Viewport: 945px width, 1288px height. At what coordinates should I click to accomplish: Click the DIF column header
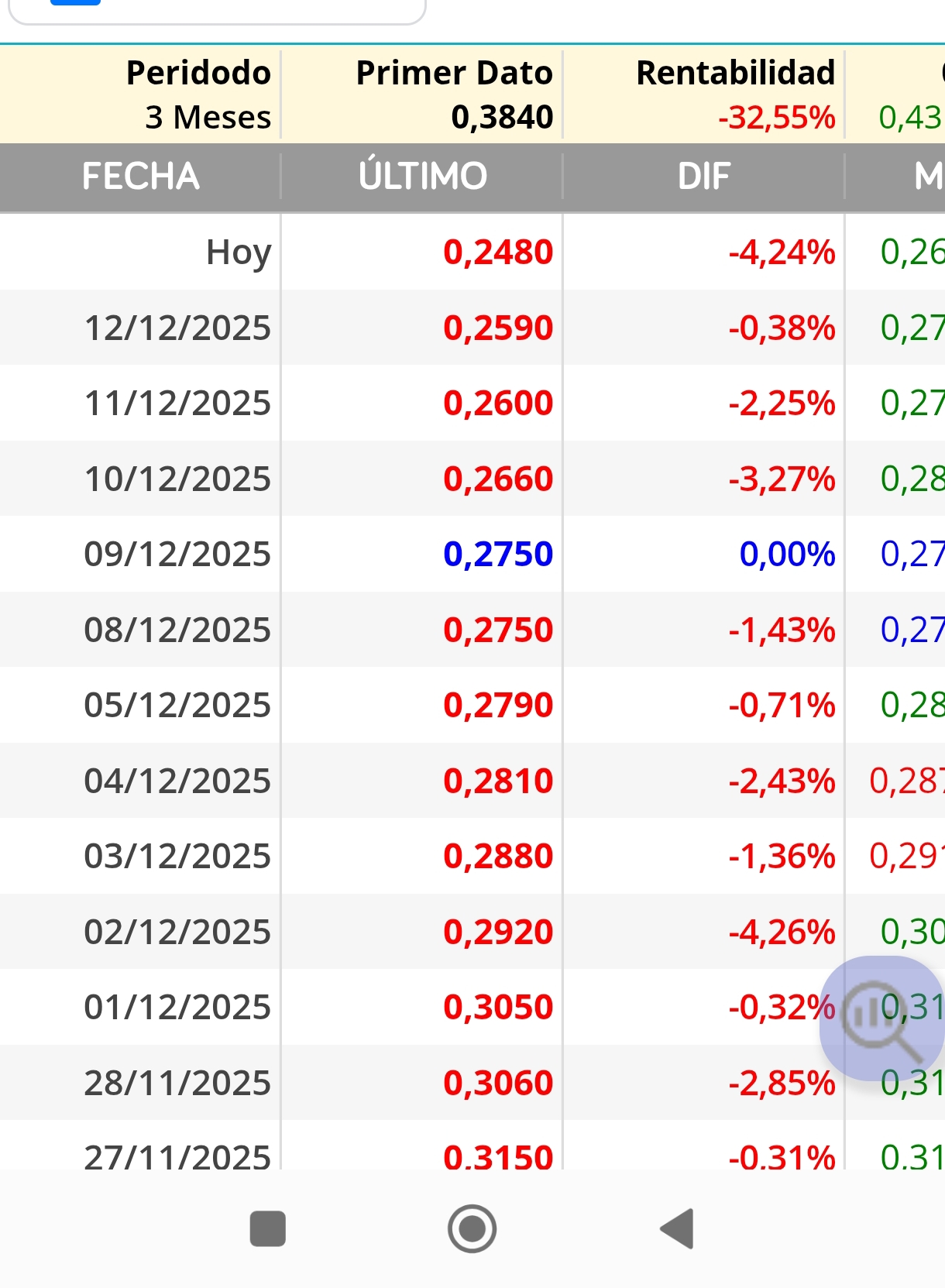click(703, 177)
